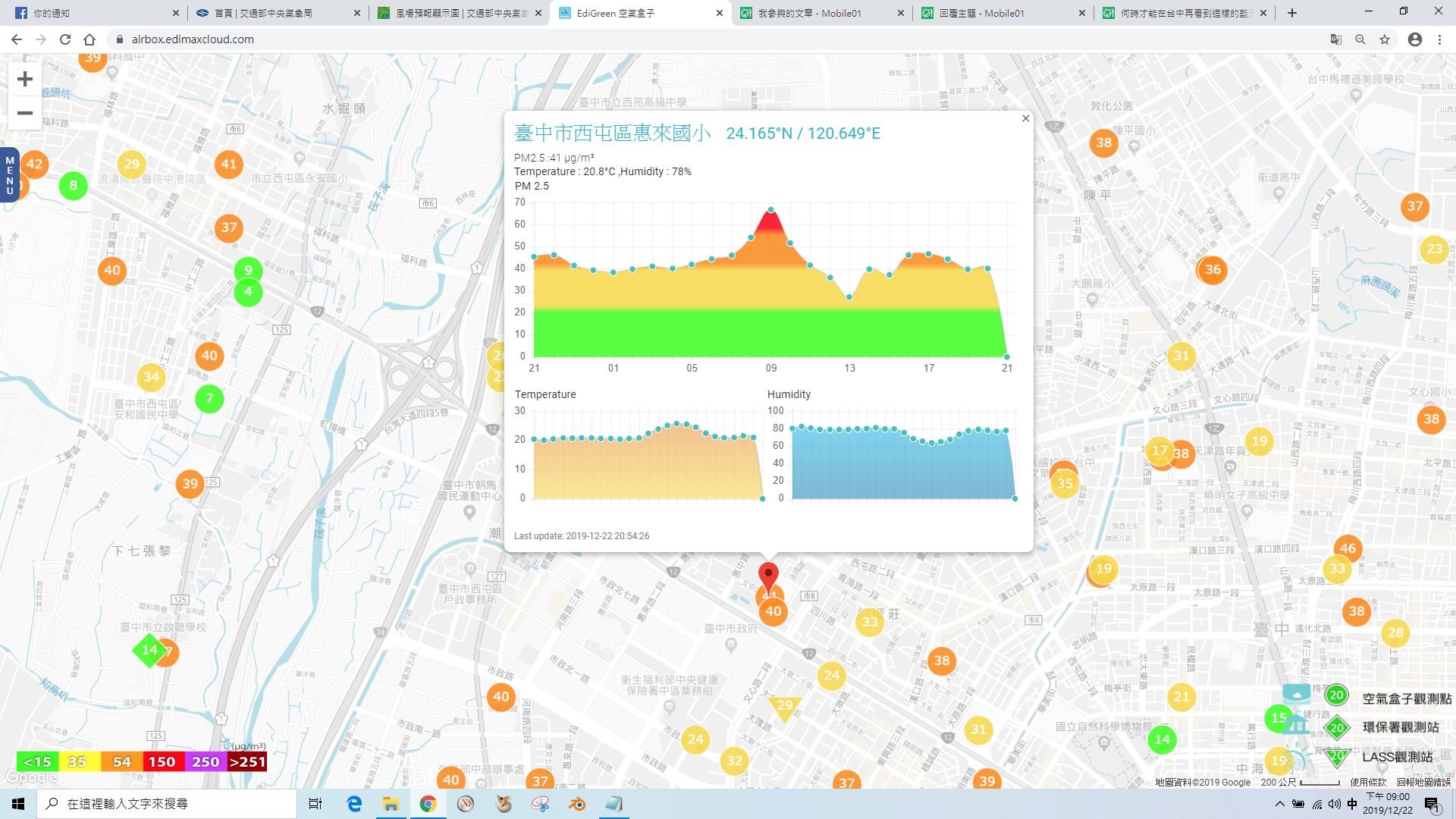Click the 13 o'clock dip point on PM2.5 chart

pos(849,297)
